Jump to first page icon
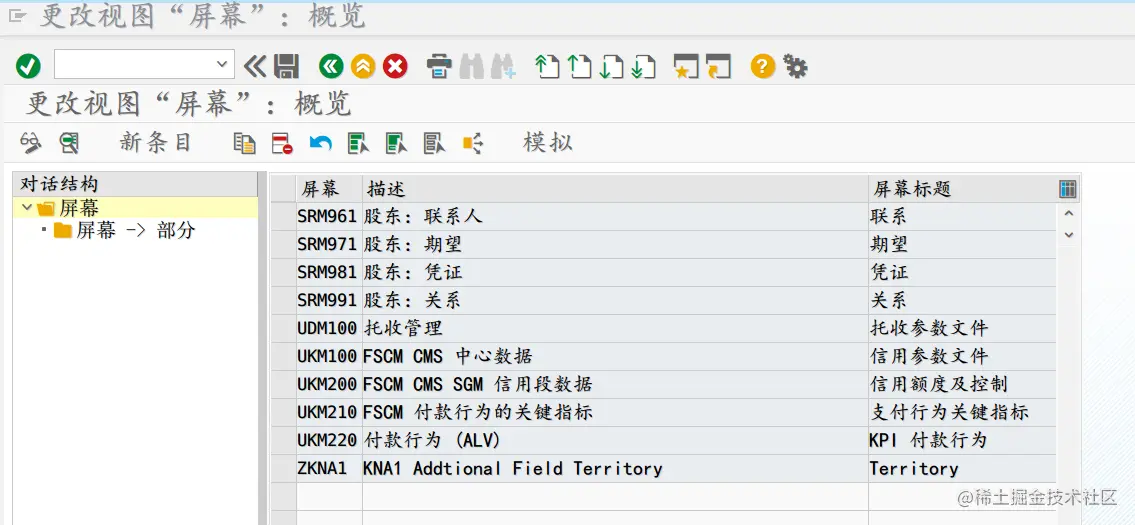Viewport: 1135px width, 525px height. click(547, 67)
